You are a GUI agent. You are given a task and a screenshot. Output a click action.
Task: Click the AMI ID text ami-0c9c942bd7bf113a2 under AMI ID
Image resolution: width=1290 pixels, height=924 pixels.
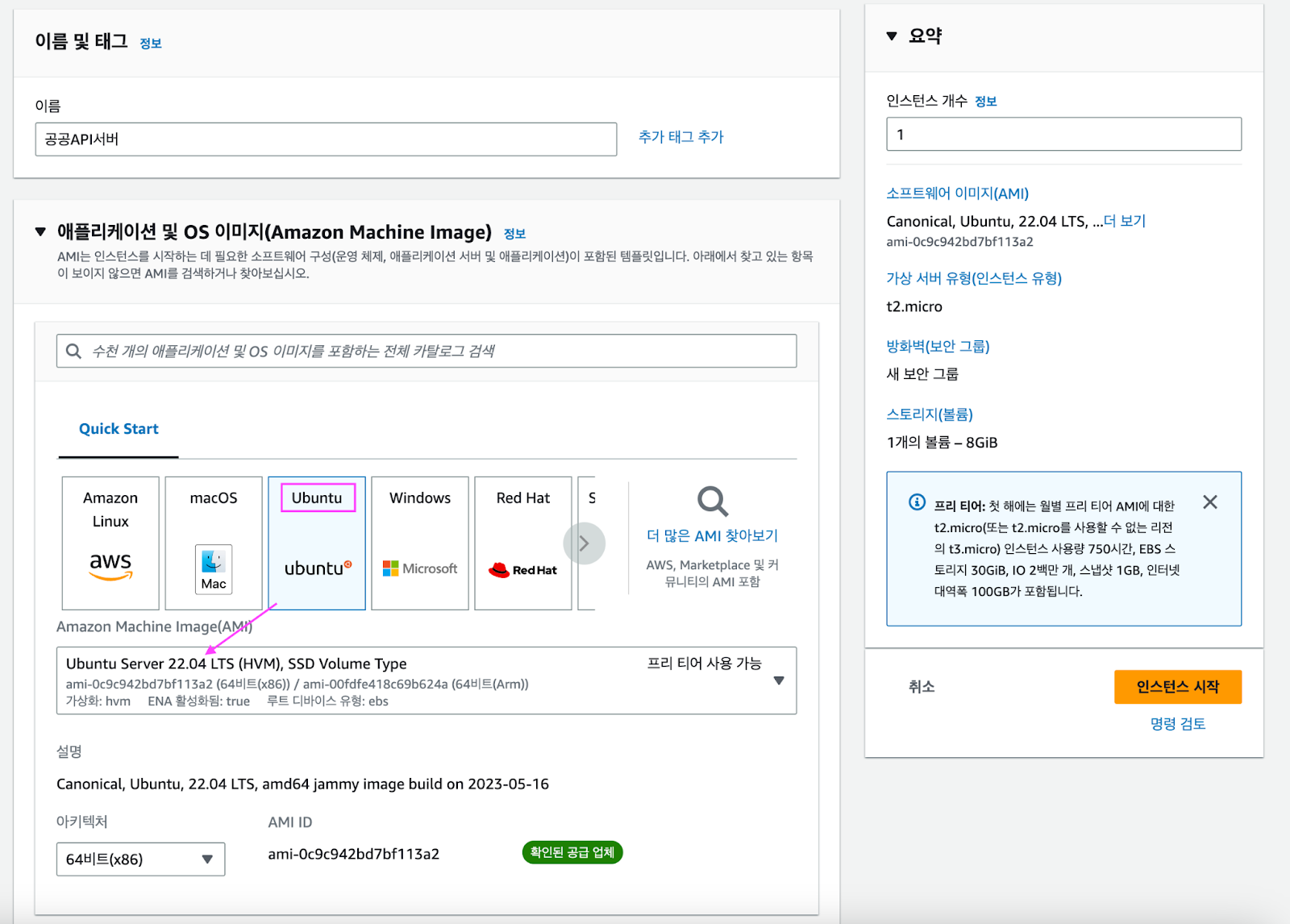click(x=354, y=854)
